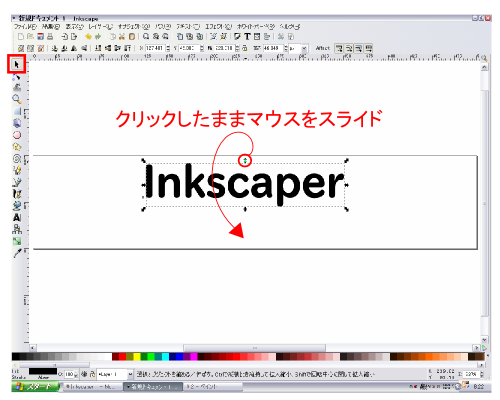Click the green Redo arrow
Viewport: 500px width, 400px height.
[x=98, y=37]
